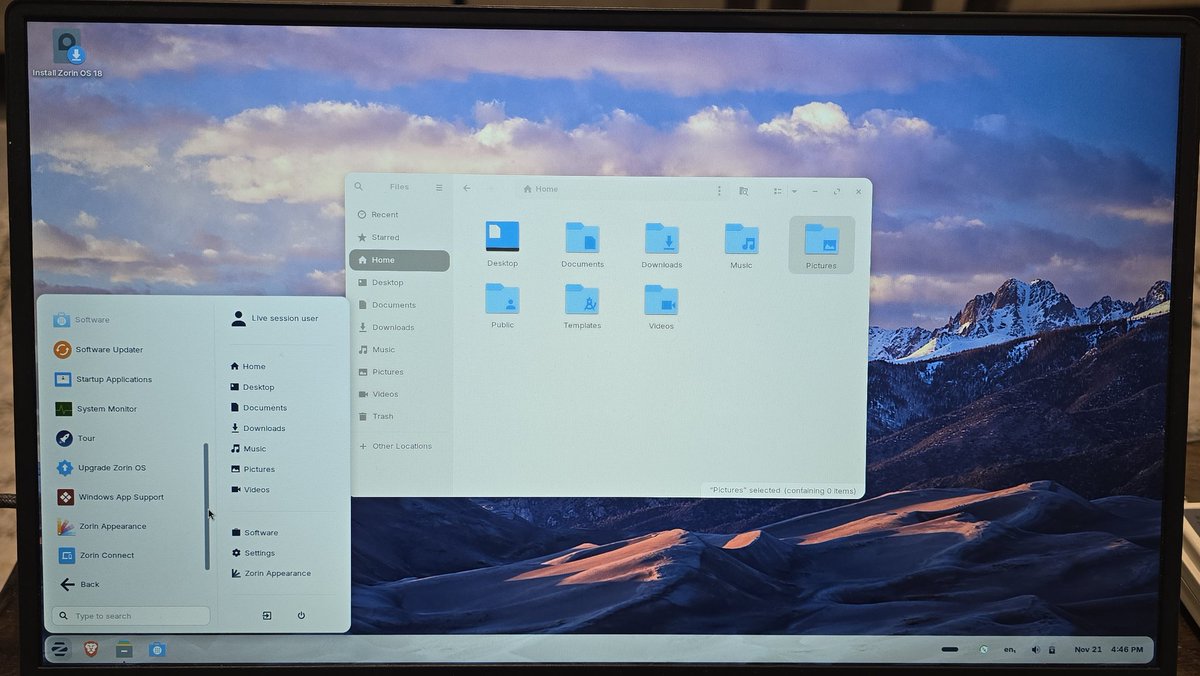Select Pictures in the Files sidebar

click(399, 372)
